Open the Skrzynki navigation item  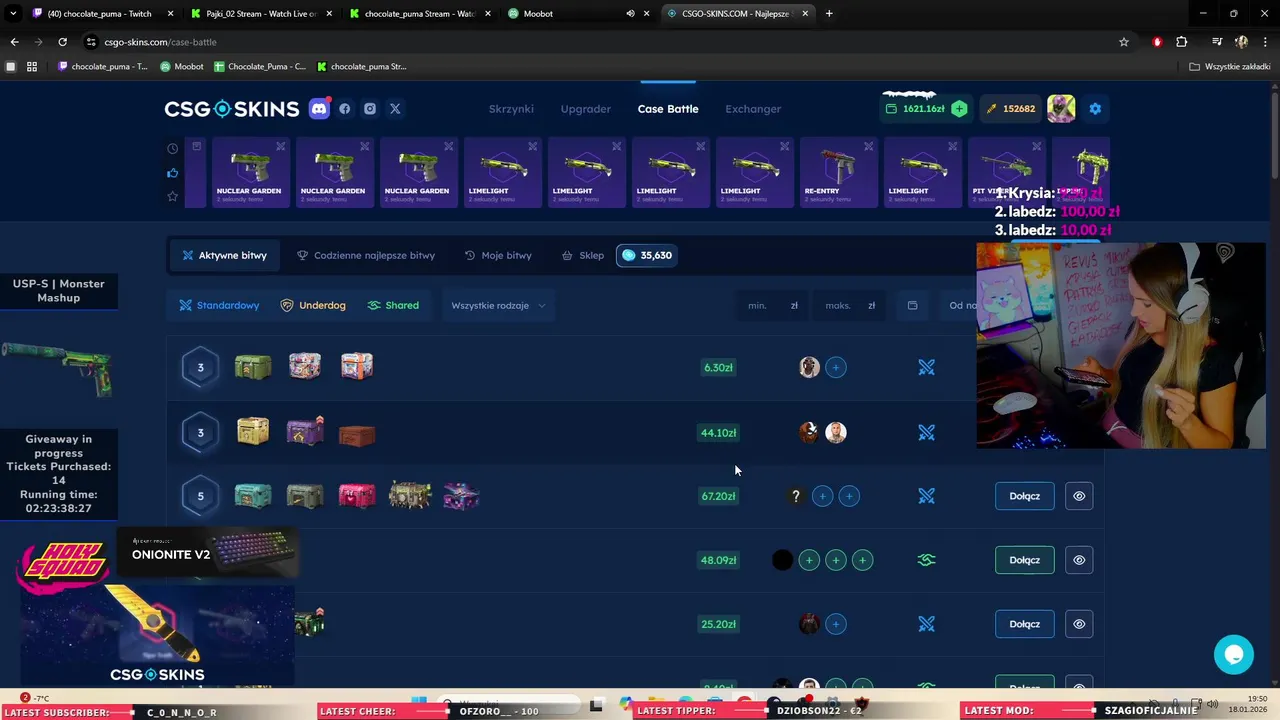click(x=511, y=108)
